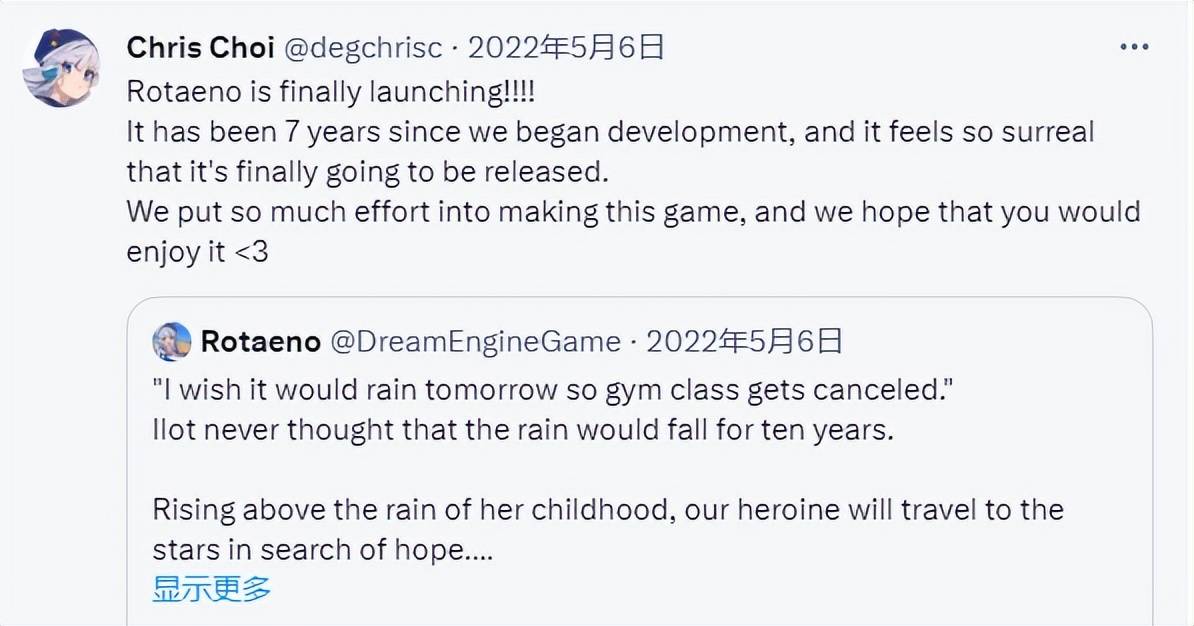1194x626 pixels.
Task: Click the "Rotaeno is finally launching!!!!" line
Action: click(330, 91)
